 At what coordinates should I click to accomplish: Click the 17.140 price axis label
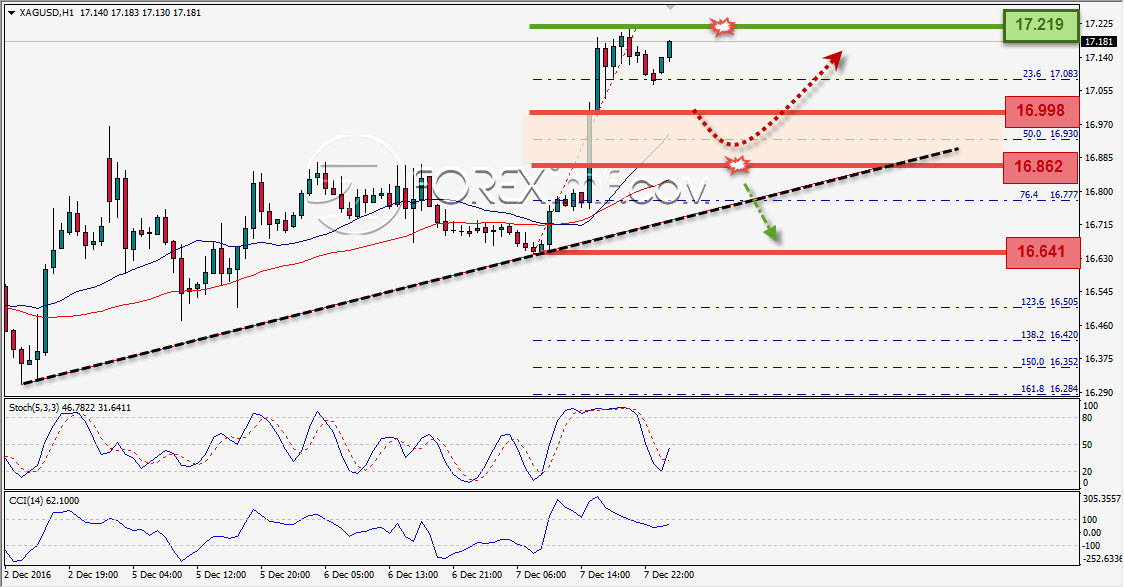(x=1098, y=57)
